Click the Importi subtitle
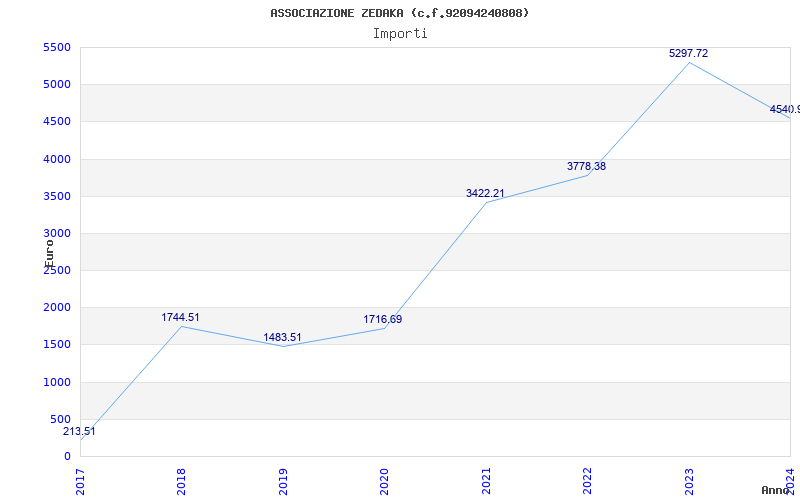Image resolution: width=800 pixels, height=500 pixels. (x=400, y=34)
